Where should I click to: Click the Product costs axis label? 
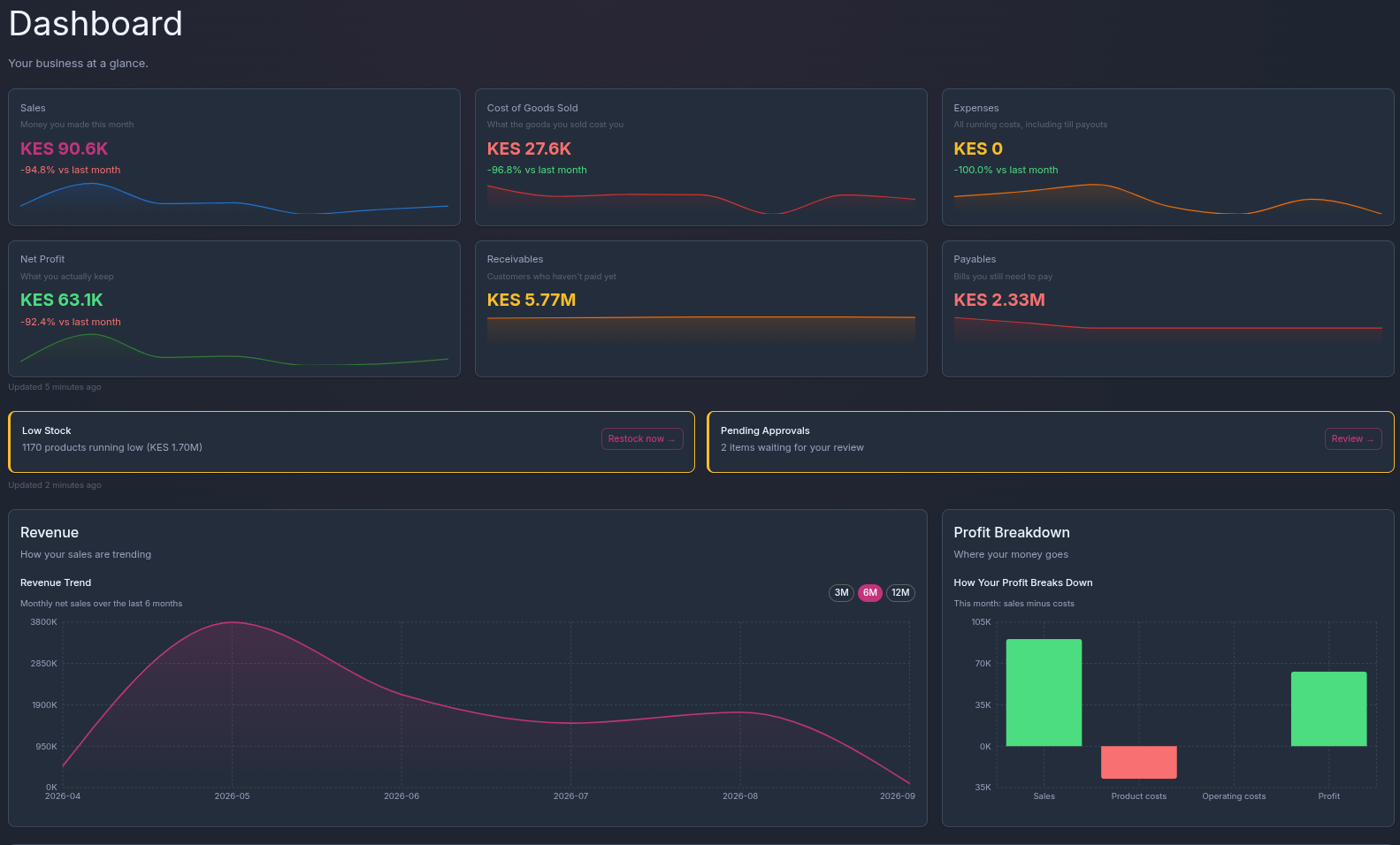click(x=1139, y=796)
